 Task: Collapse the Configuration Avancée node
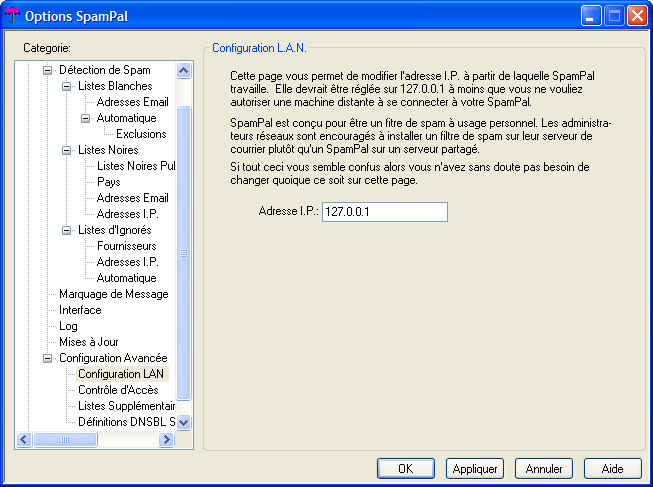click(x=48, y=358)
